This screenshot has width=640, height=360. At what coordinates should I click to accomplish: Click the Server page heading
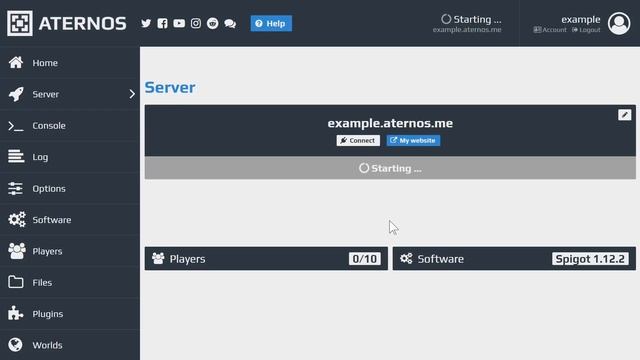(x=170, y=87)
